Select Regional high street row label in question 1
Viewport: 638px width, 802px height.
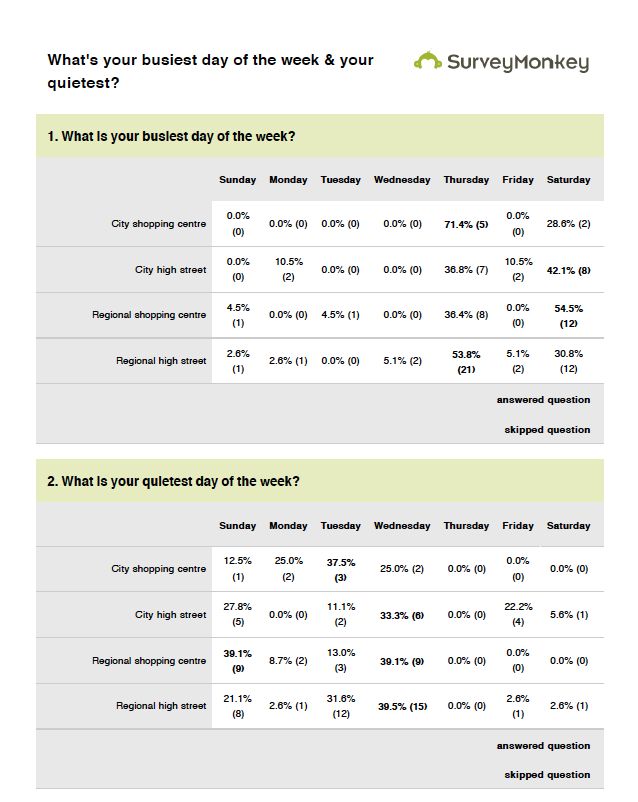(161, 361)
